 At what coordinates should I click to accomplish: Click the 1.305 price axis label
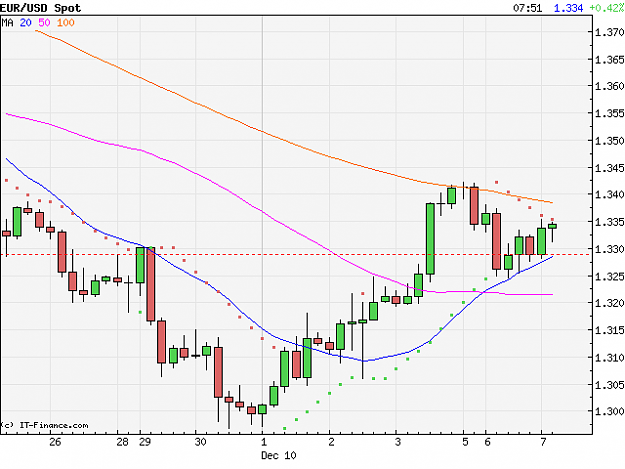pyautogui.click(x=609, y=385)
